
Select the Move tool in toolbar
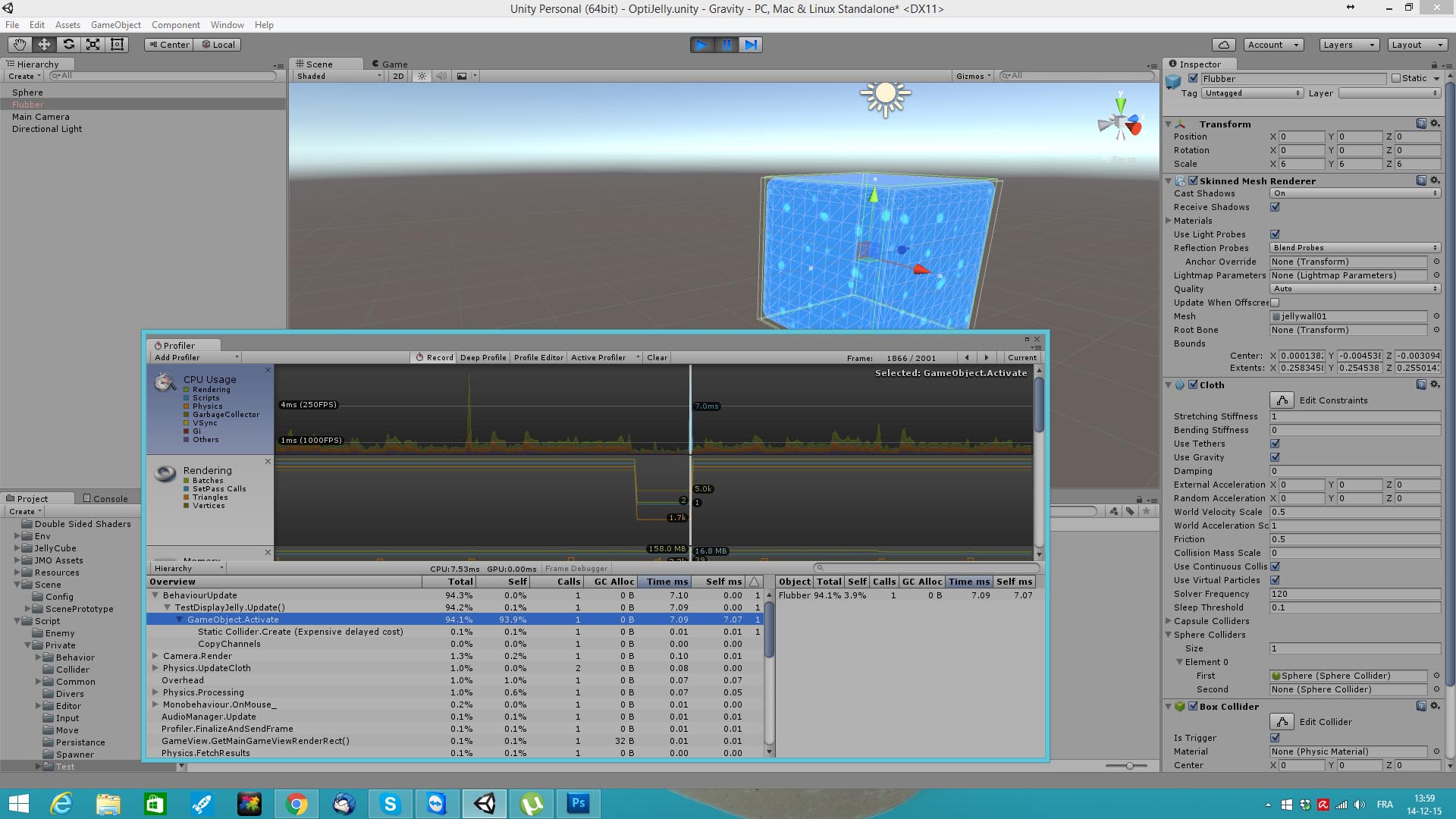(44, 45)
